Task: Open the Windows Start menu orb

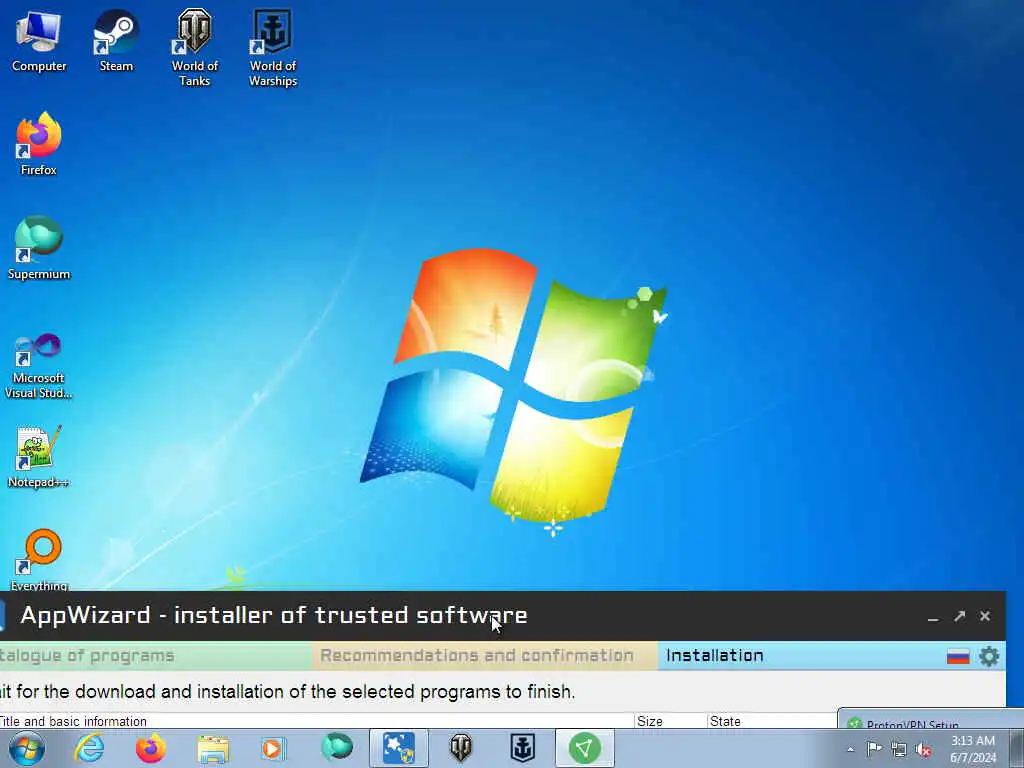Action: 26,748
